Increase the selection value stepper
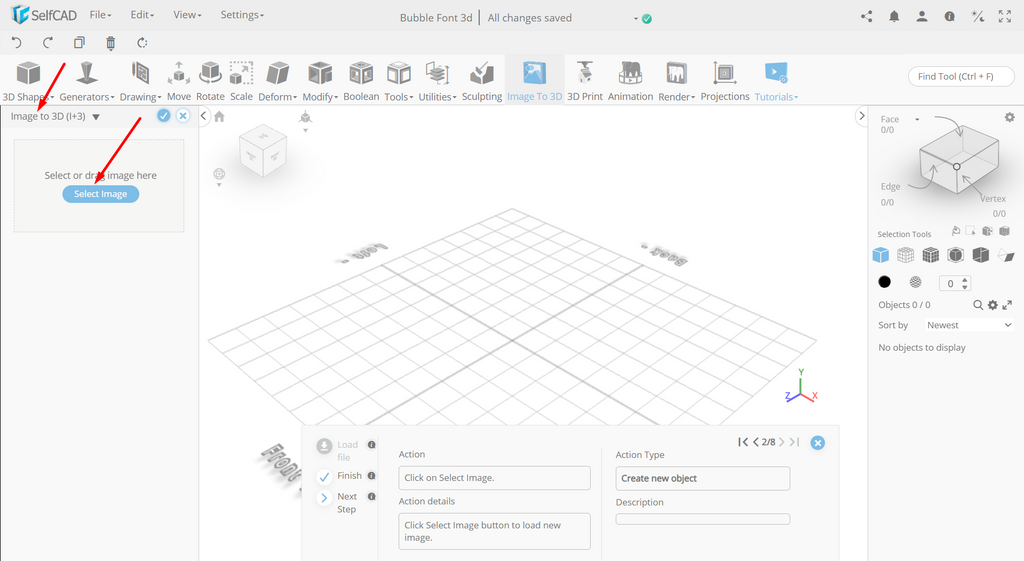Image resolution: width=1024 pixels, height=561 pixels. coord(965,280)
